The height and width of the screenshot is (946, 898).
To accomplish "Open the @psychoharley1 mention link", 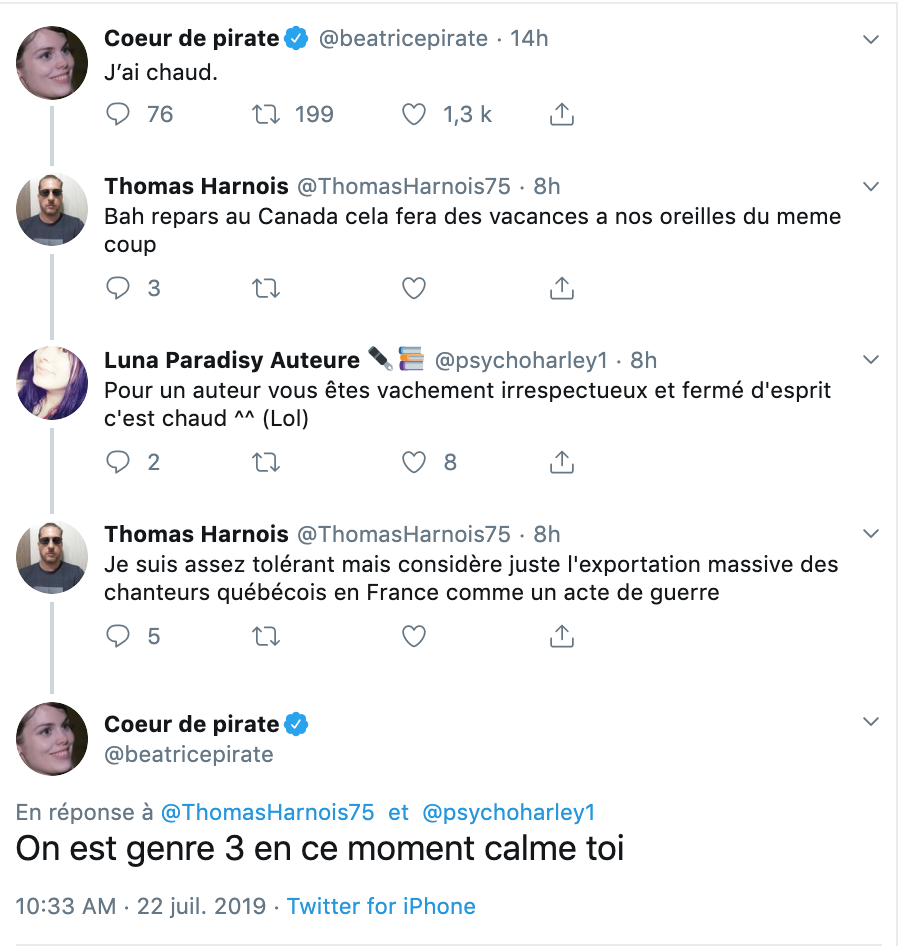I will click(508, 813).
